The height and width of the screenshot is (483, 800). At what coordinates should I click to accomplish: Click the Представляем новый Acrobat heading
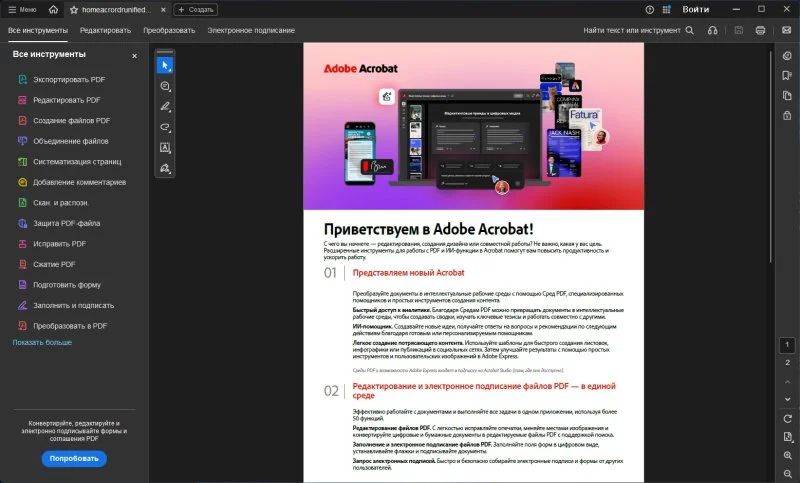[408, 273]
